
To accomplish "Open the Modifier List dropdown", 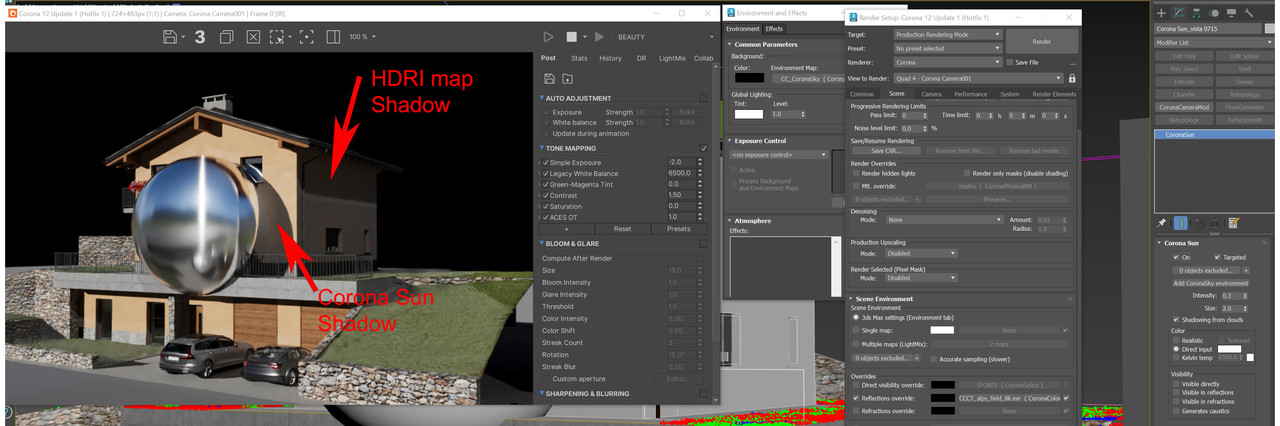I will 1213,43.
